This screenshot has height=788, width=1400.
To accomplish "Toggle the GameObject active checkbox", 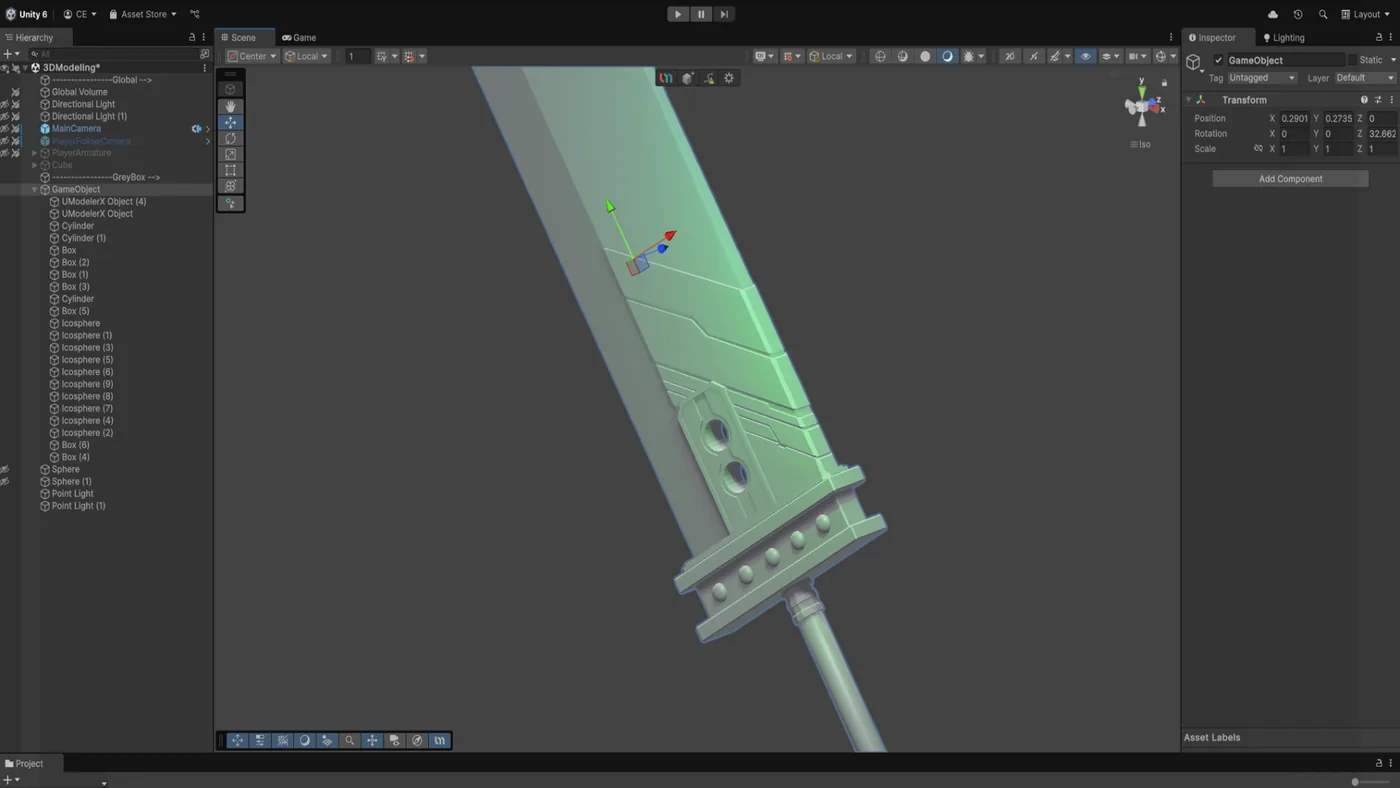I will 1218,60.
